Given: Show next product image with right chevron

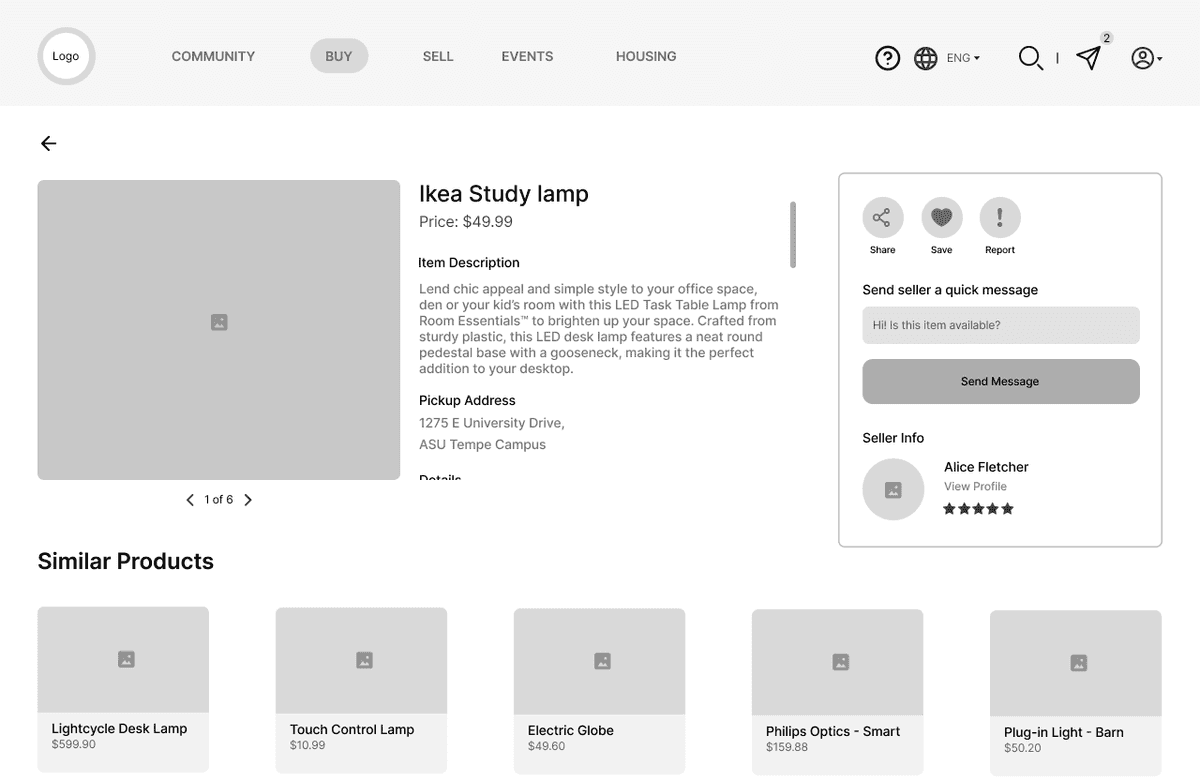Looking at the screenshot, I should coord(248,500).
